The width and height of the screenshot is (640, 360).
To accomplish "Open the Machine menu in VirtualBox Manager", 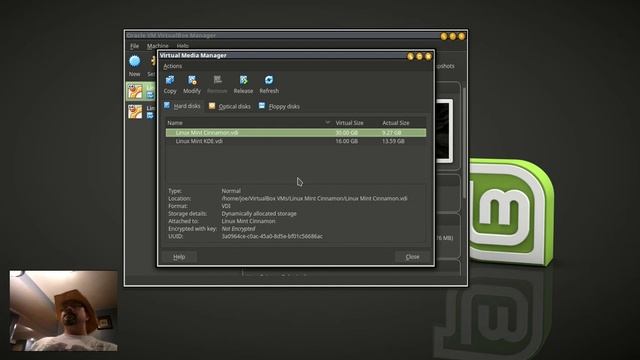I will click(158, 46).
